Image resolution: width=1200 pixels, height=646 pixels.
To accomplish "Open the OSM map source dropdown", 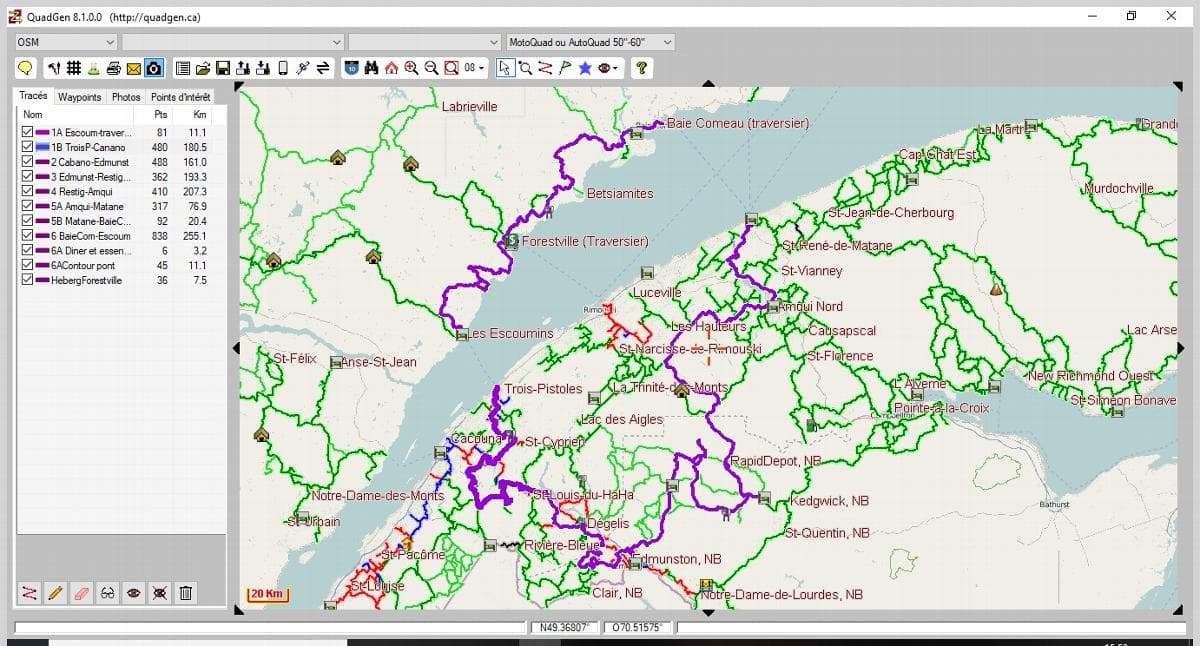I will pos(66,42).
